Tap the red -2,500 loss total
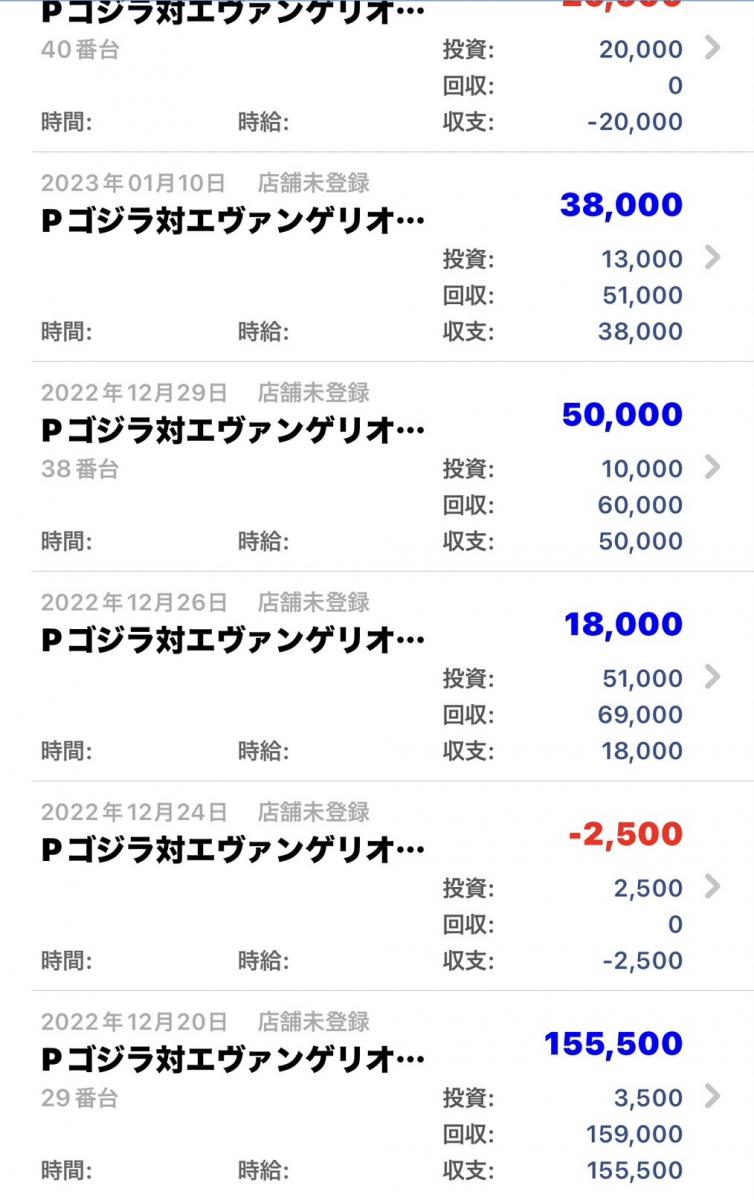This screenshot has height=1200, width=754. [x=623, y=834]
